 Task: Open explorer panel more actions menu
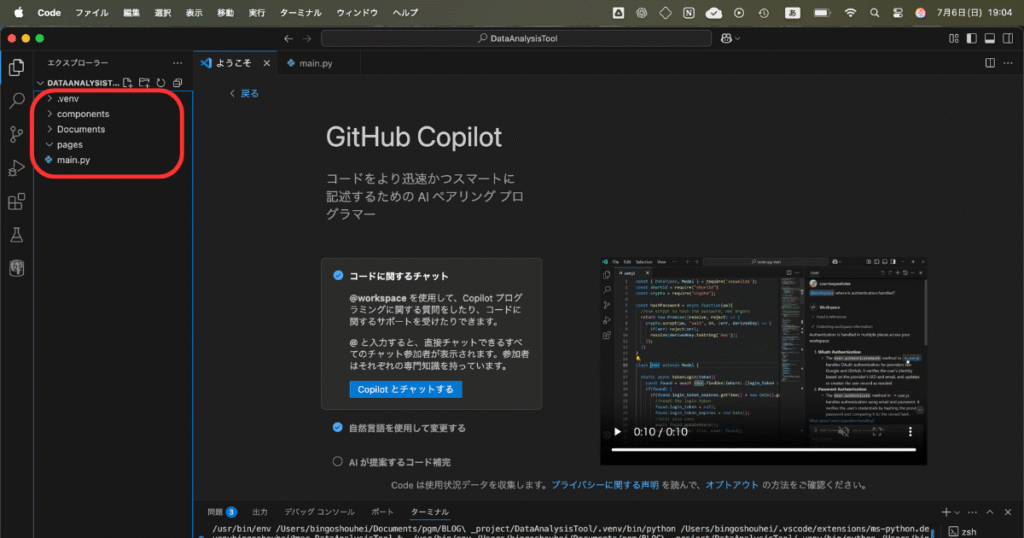178,63
